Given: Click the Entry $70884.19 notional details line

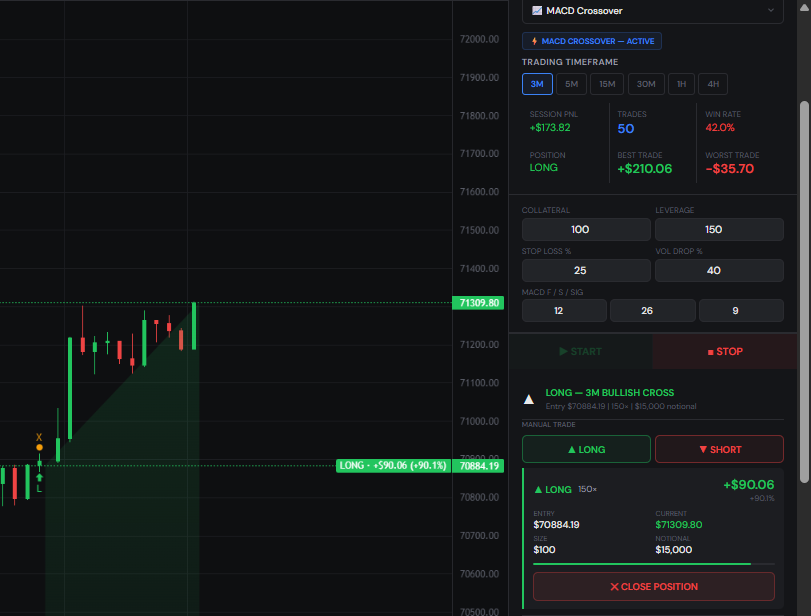Looking at the screenshot, I should pos(621,407).
